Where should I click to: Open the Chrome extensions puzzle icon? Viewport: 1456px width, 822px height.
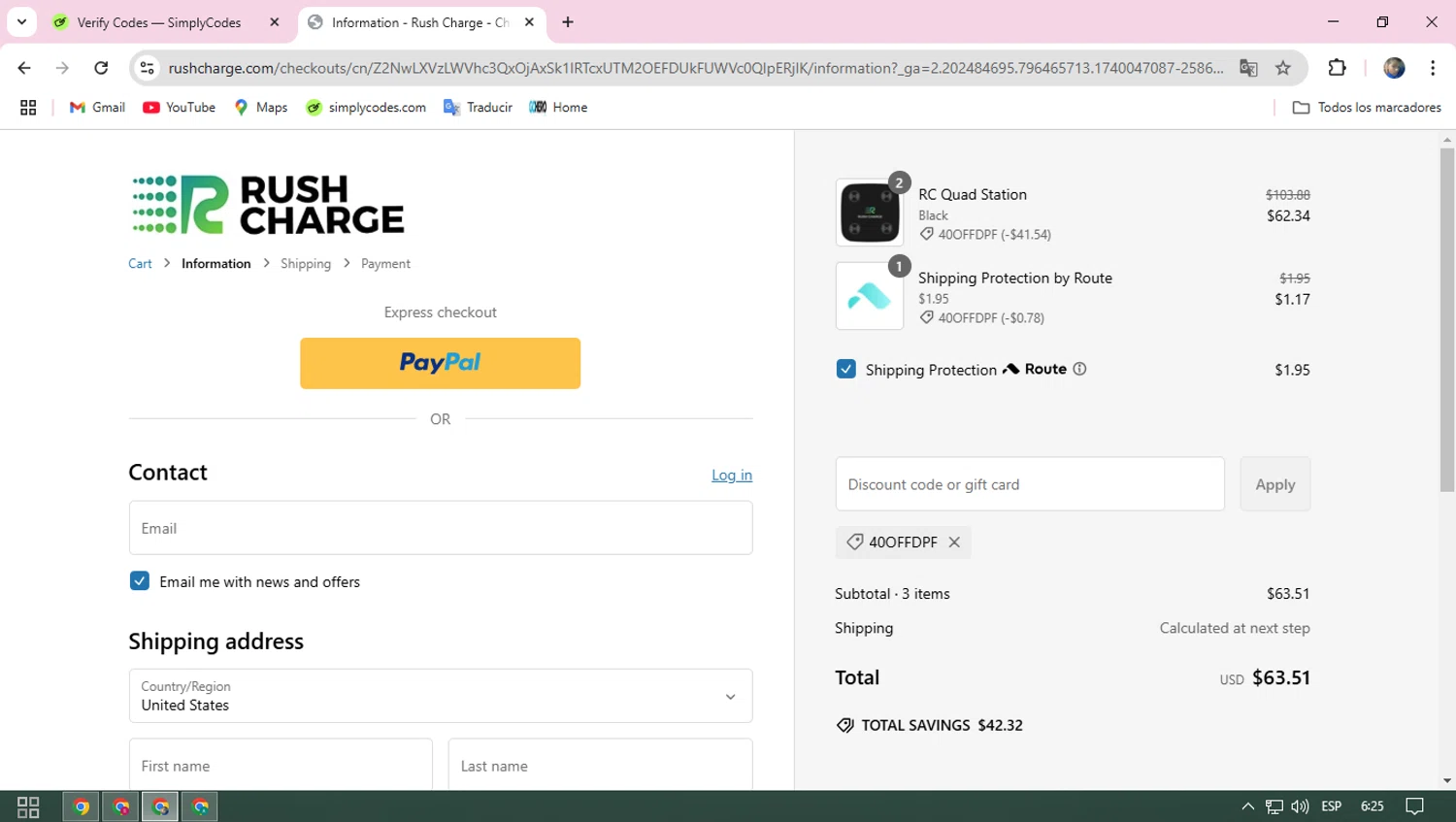tap(1337, 68)
